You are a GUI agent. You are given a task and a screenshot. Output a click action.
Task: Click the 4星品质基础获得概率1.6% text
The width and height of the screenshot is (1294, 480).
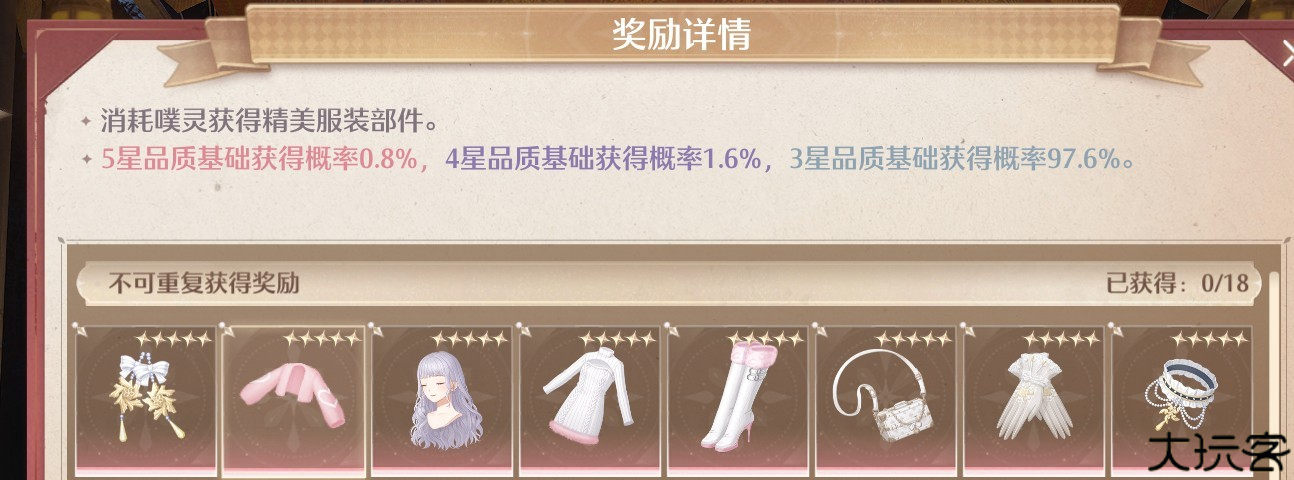(x=602, y=160)
